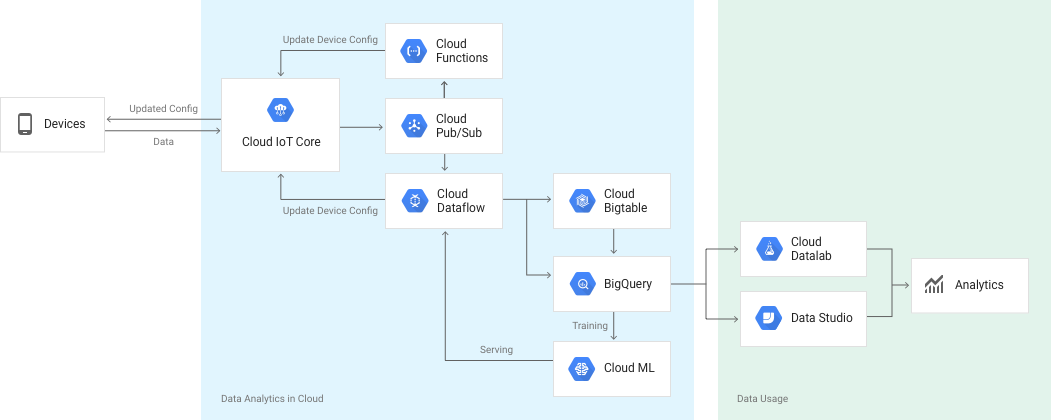Select the 'Serving' label on arrow
Screen dimensions: 1051x420
[x=496, y=350]
